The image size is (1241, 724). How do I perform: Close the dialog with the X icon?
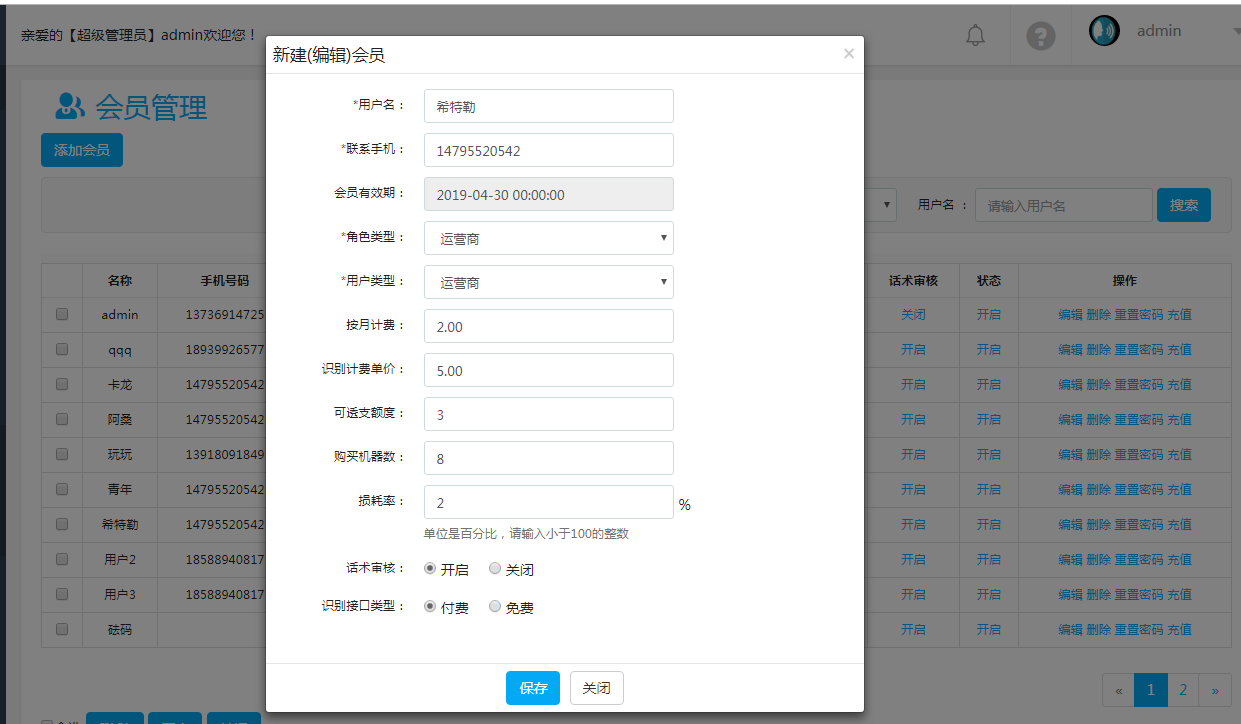pos(849,54)
